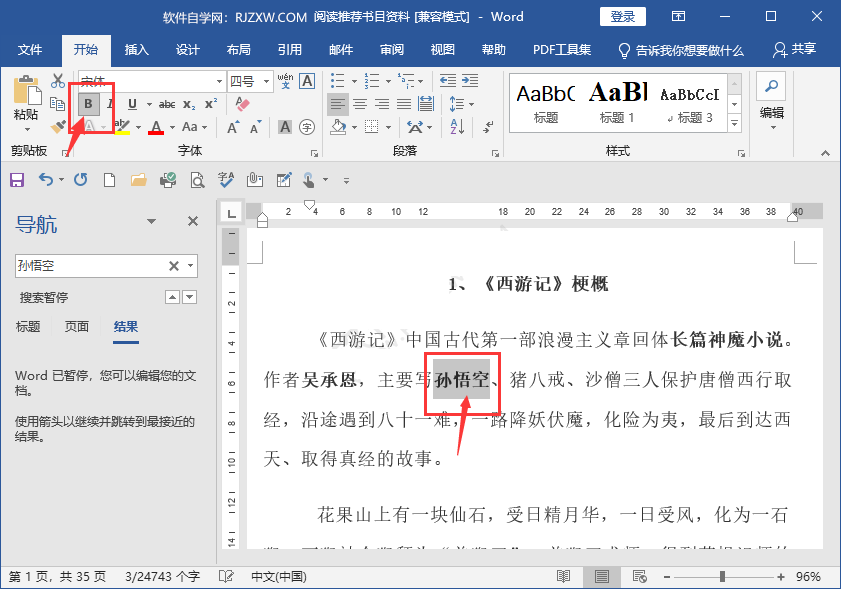The image size is (841, 589).
Task: Apply italic formatting
Action: coord(110,104)
